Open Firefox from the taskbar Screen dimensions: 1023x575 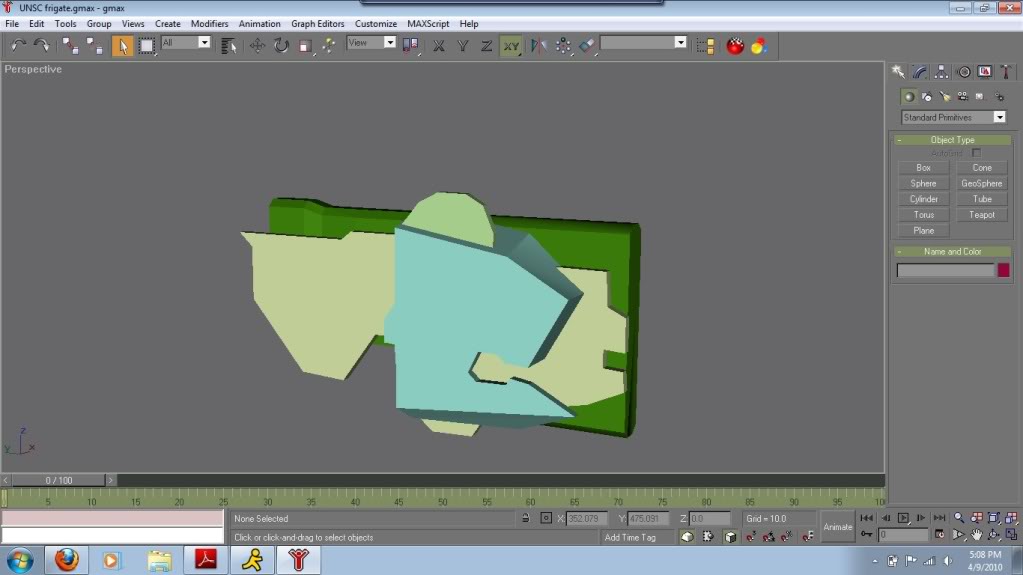pyautogui.click(x=67, y=560)
